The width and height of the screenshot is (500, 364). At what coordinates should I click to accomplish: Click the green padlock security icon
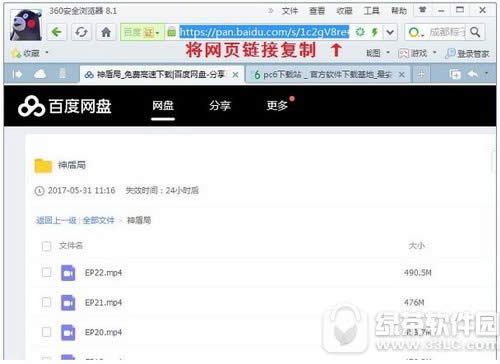point(171,32)
